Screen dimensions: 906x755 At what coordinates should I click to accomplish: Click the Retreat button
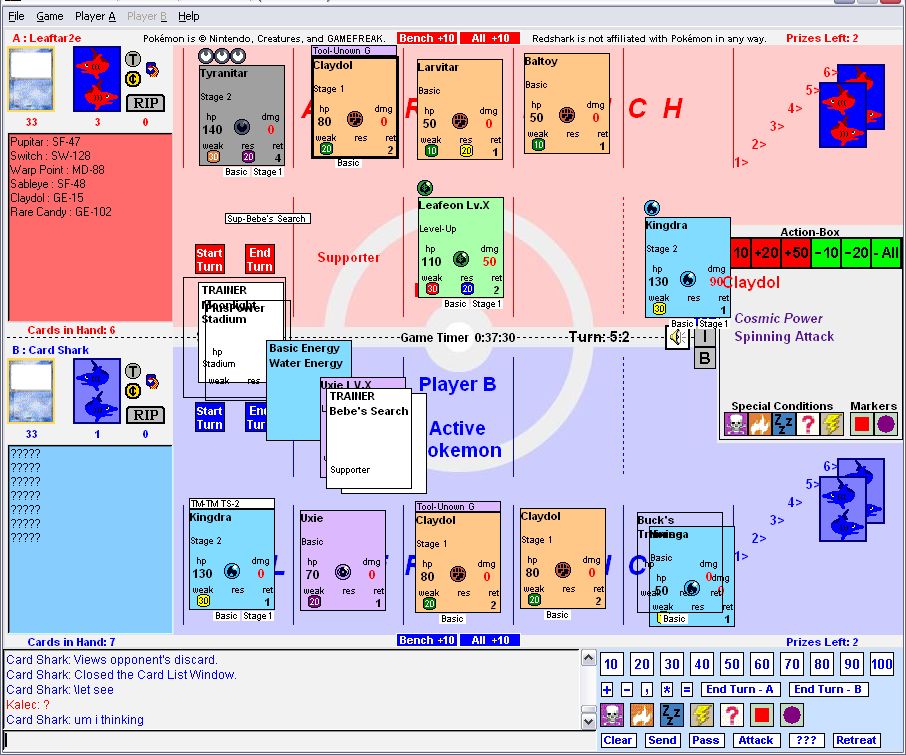coord(856,740)
